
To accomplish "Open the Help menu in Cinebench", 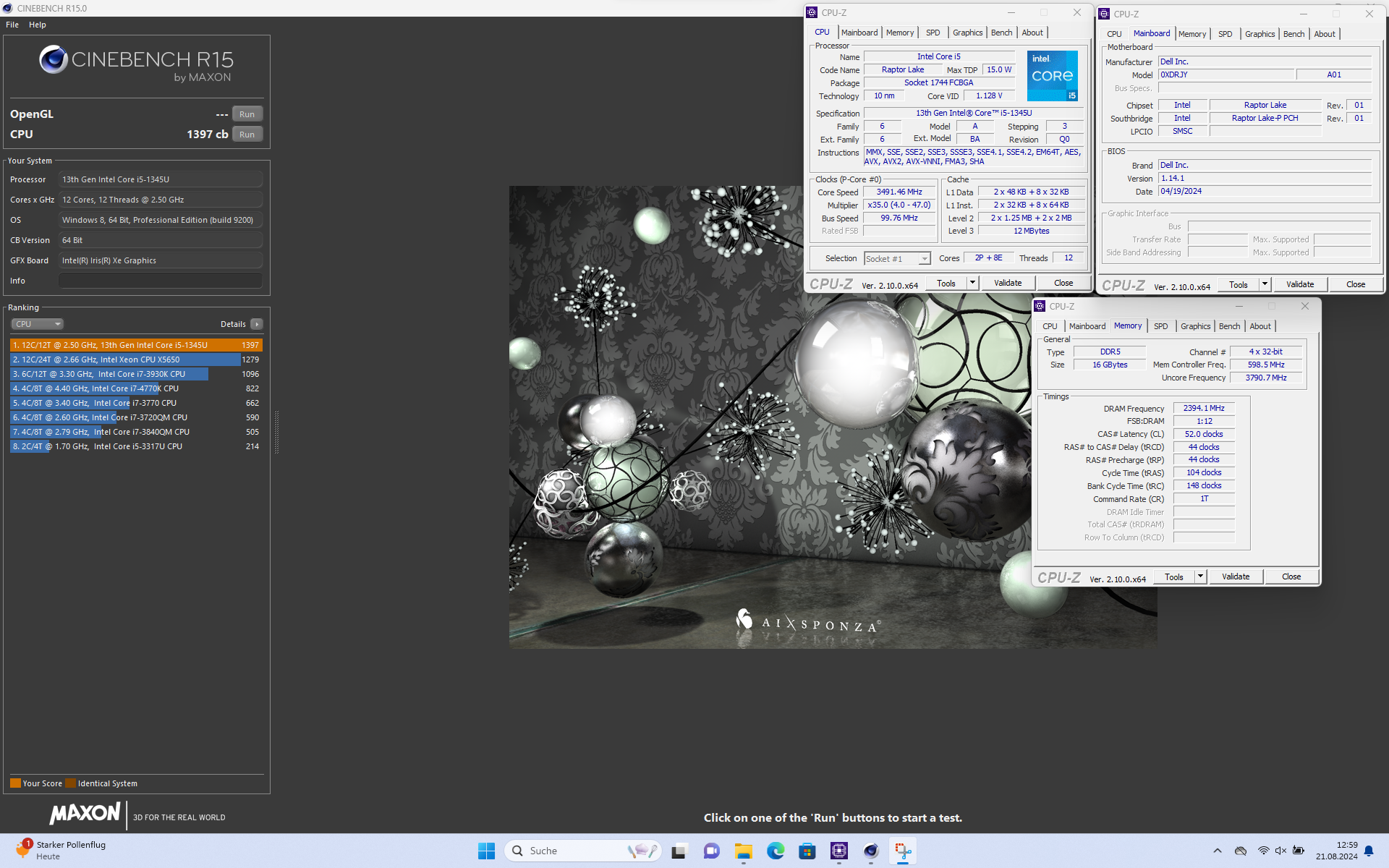I will click(38, 25).
